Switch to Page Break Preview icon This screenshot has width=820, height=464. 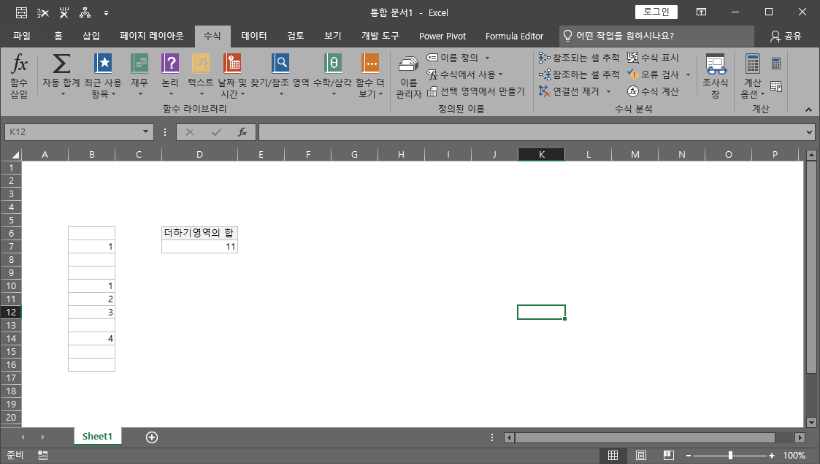668,455
